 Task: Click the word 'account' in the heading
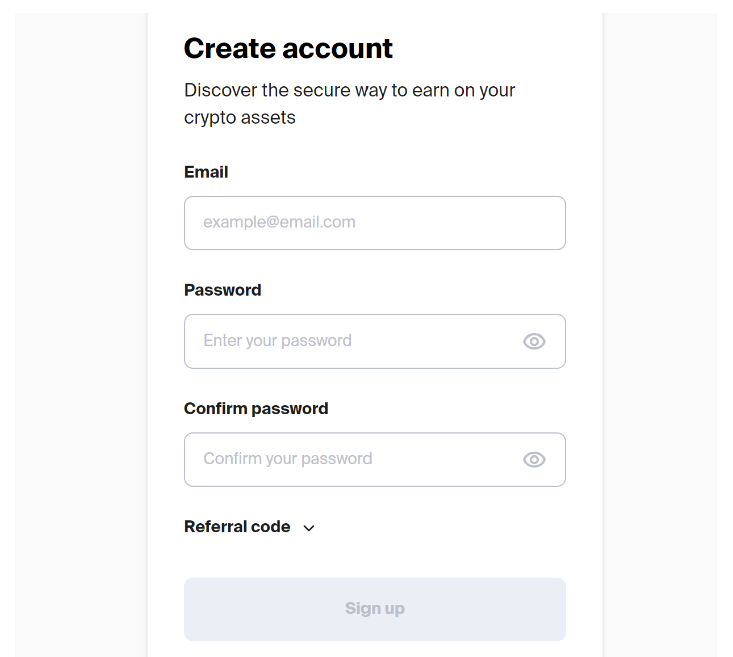tap(338, 48)
